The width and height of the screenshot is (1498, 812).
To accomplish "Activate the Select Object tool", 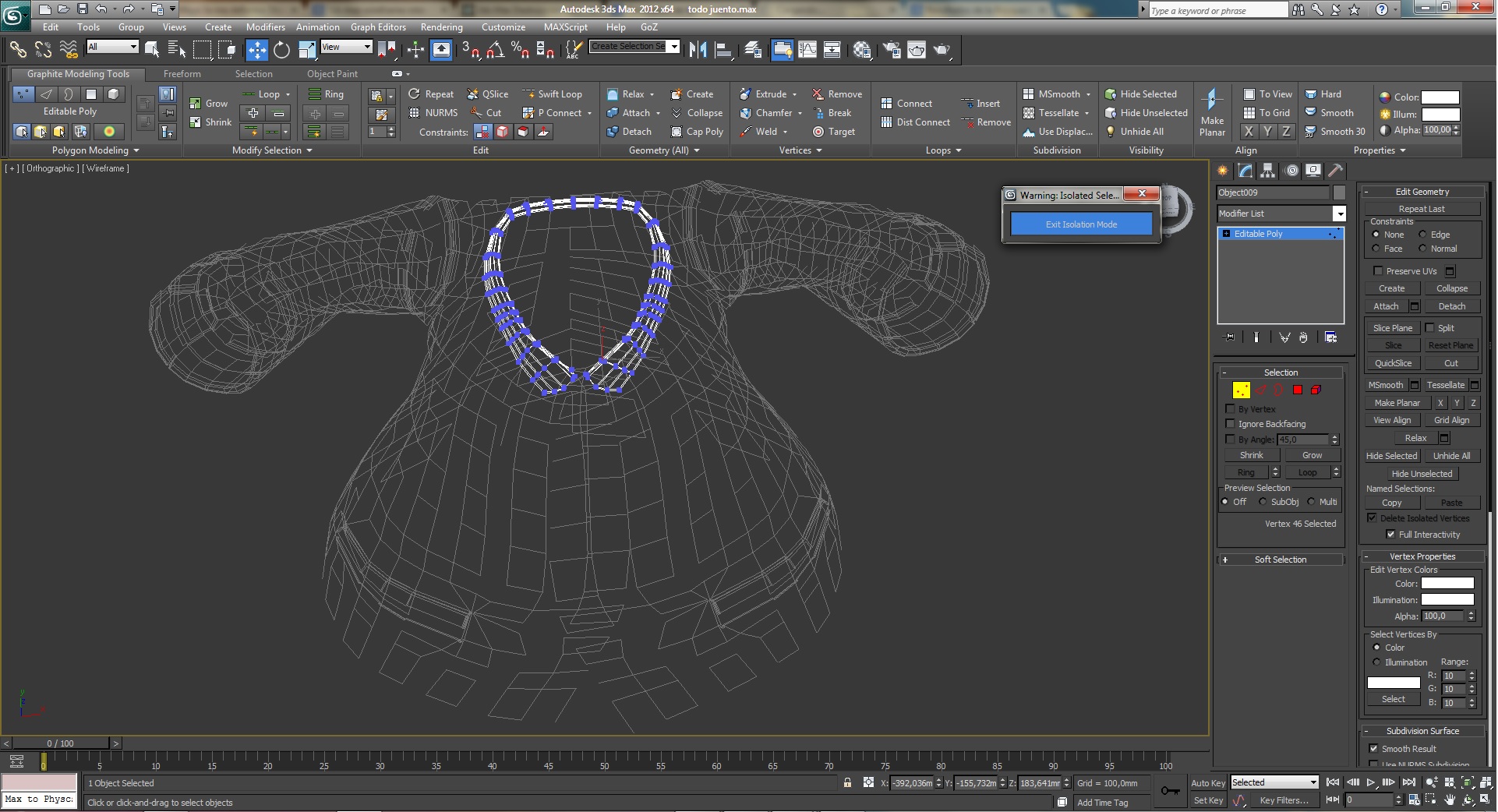I will coord(152,50).
